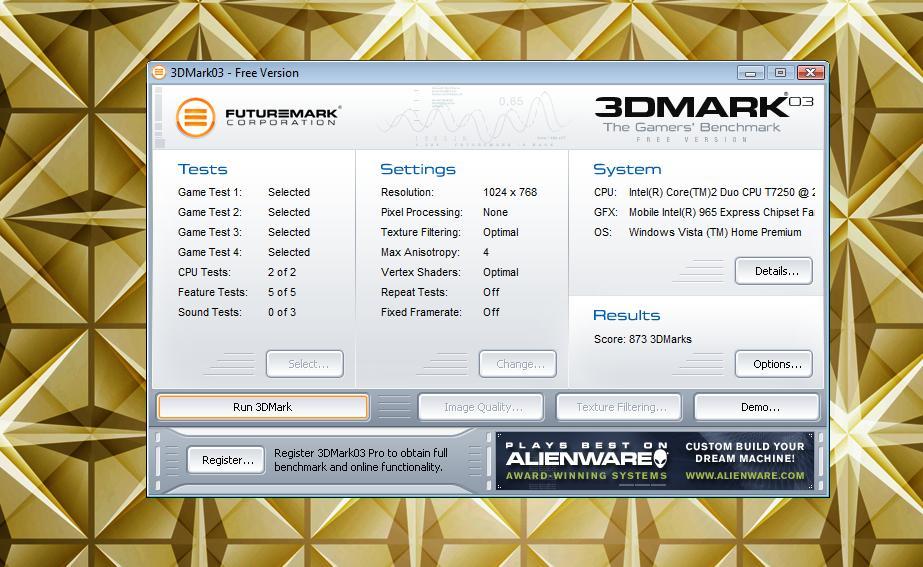Click the 3DMARK03 Gamers' Benchmark logo
Screen dimensions: 923x567
[704, 117]
